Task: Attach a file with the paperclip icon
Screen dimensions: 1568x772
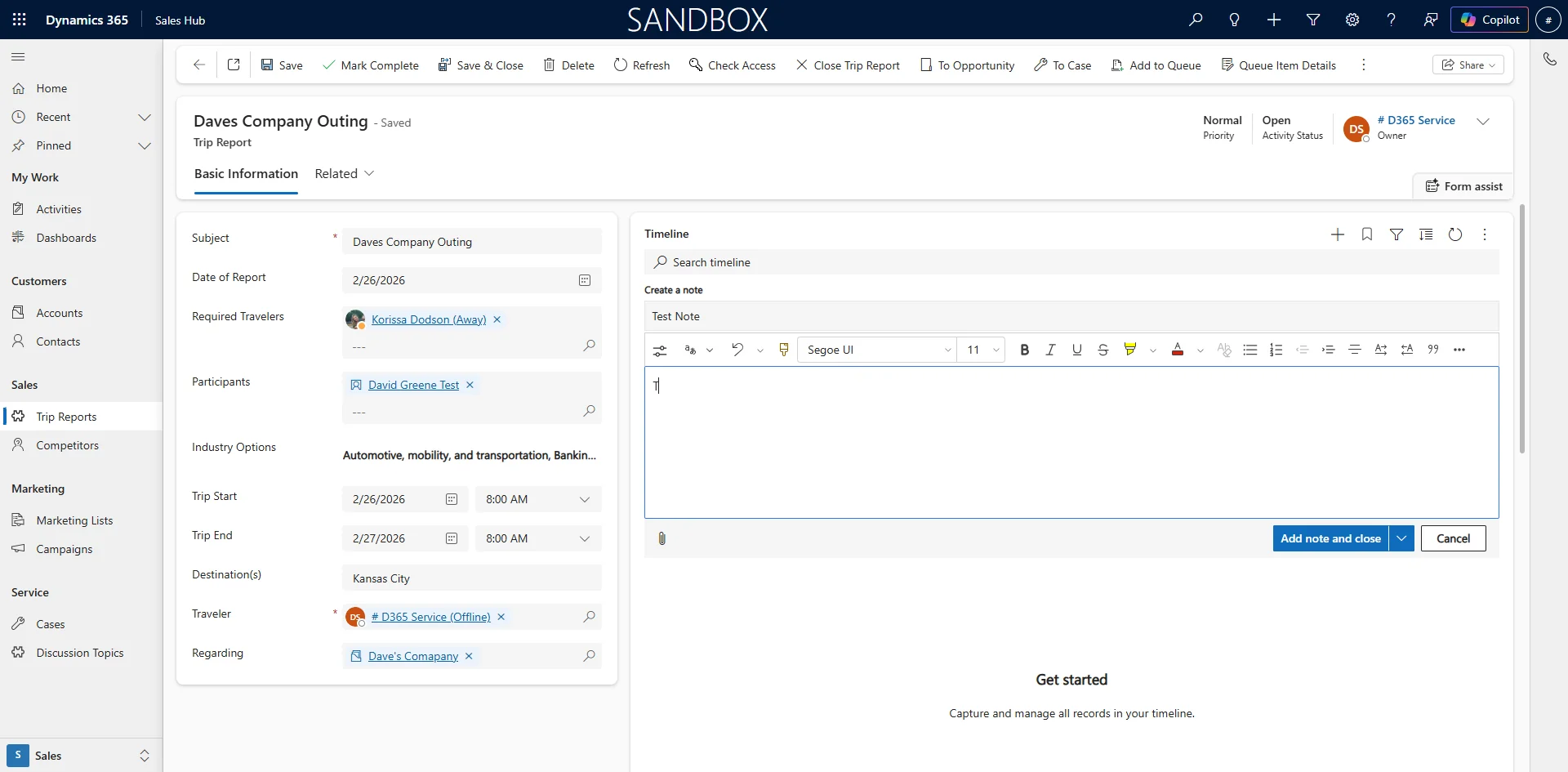Action: pos(661,538)
